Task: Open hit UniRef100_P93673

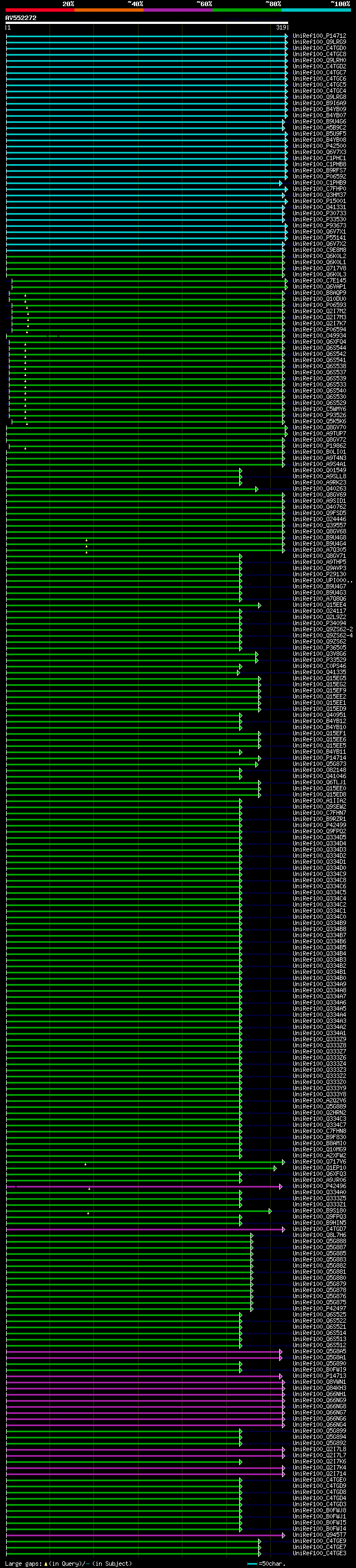Action: (319, 226)
